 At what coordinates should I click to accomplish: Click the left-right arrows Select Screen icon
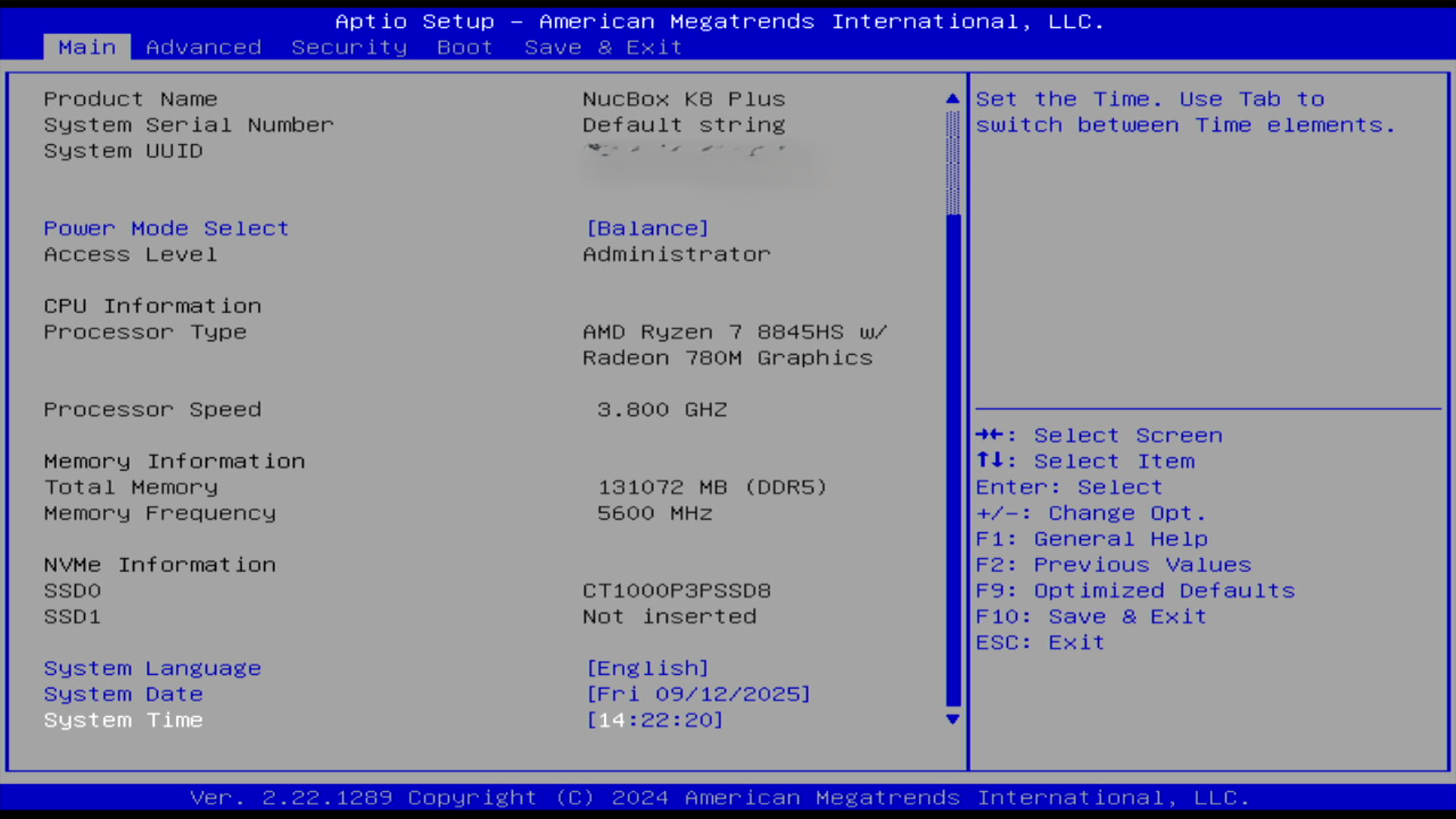point(990,435)
